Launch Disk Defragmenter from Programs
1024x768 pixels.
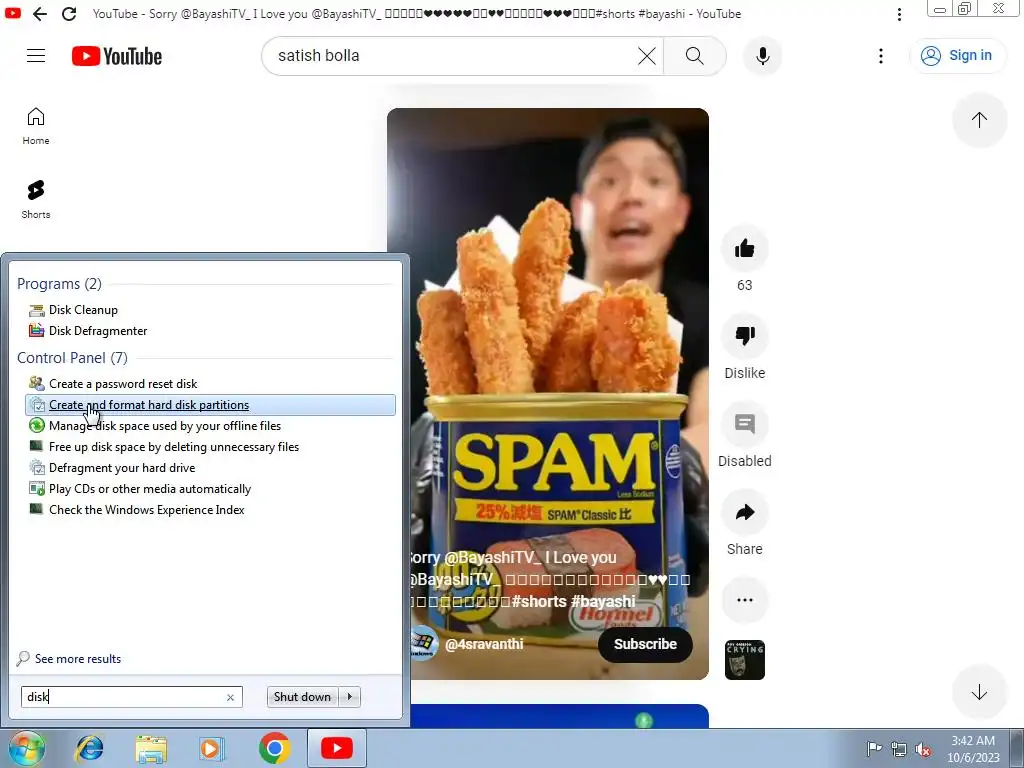(x=98, y=331)
